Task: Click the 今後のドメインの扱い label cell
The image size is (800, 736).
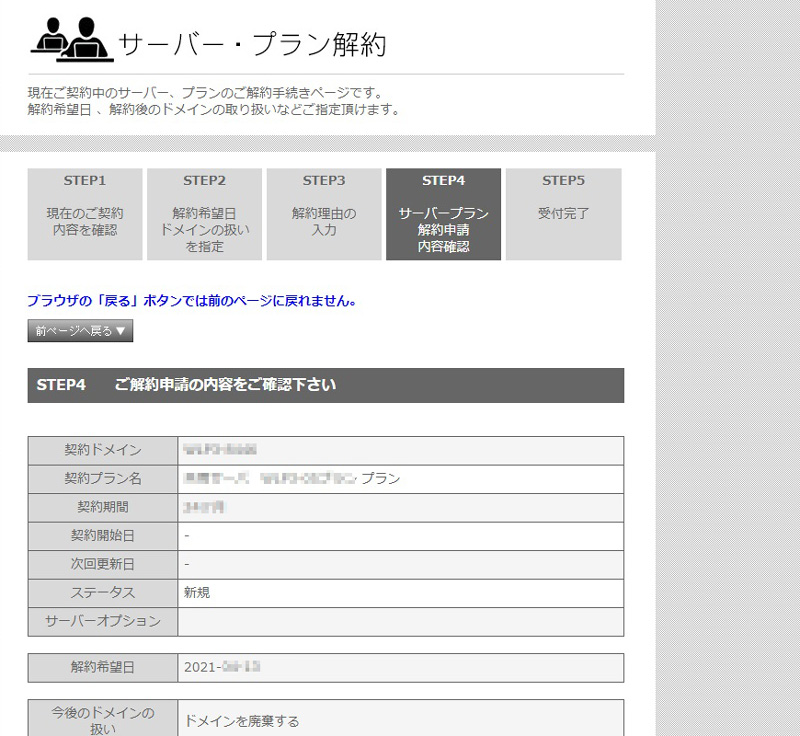Action: [x=103, y=720]
